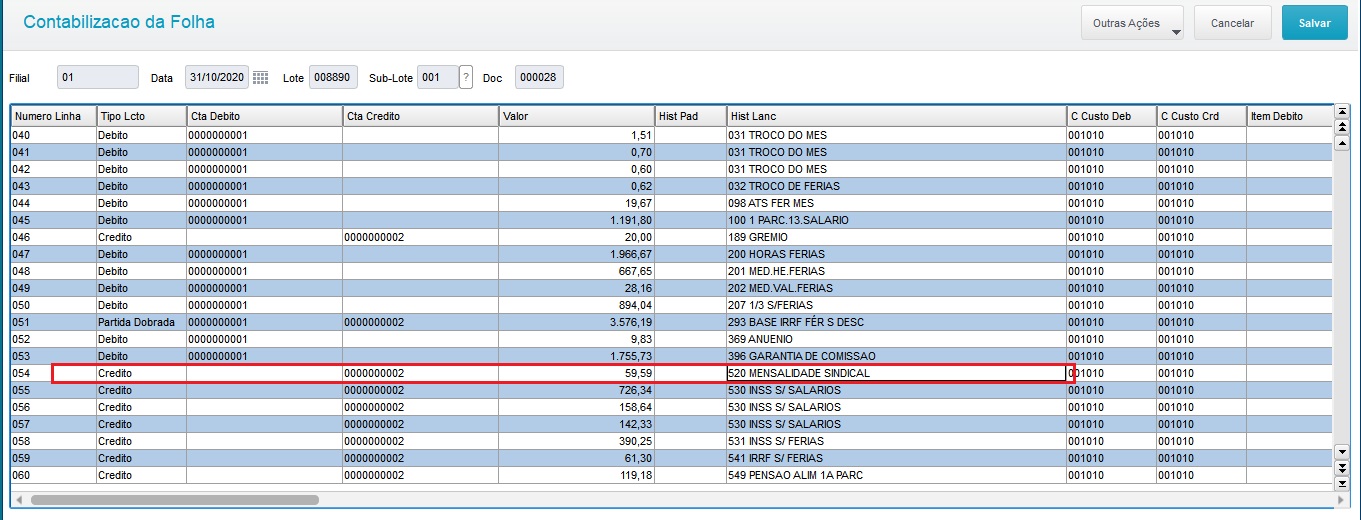Click the Doc field 000028

tap(539, 77)
